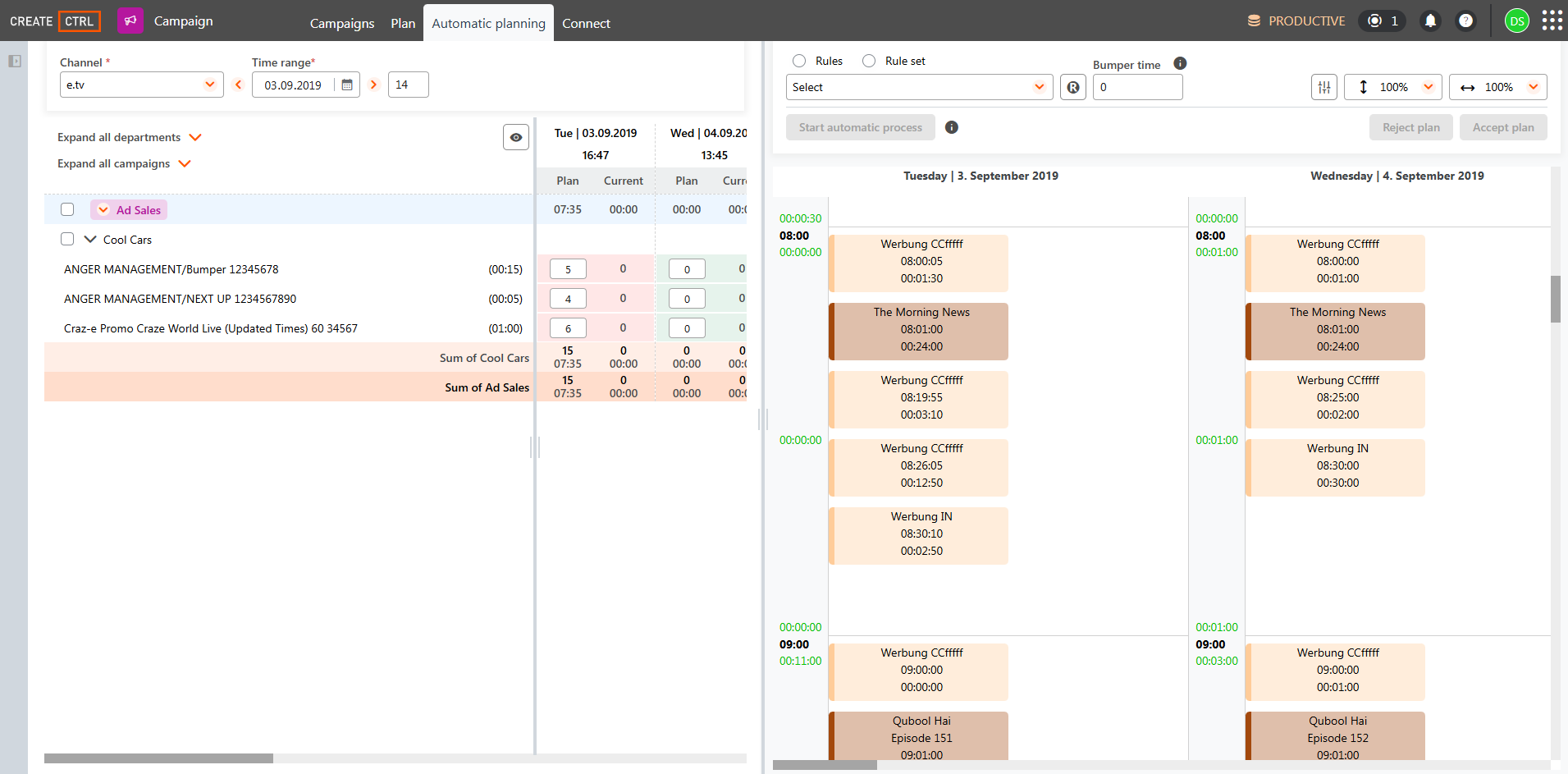Image resolution: width=1568 pixels, height=774 pixels.
Task: Go to previous date with left arrow
Action: click(239, 85)
